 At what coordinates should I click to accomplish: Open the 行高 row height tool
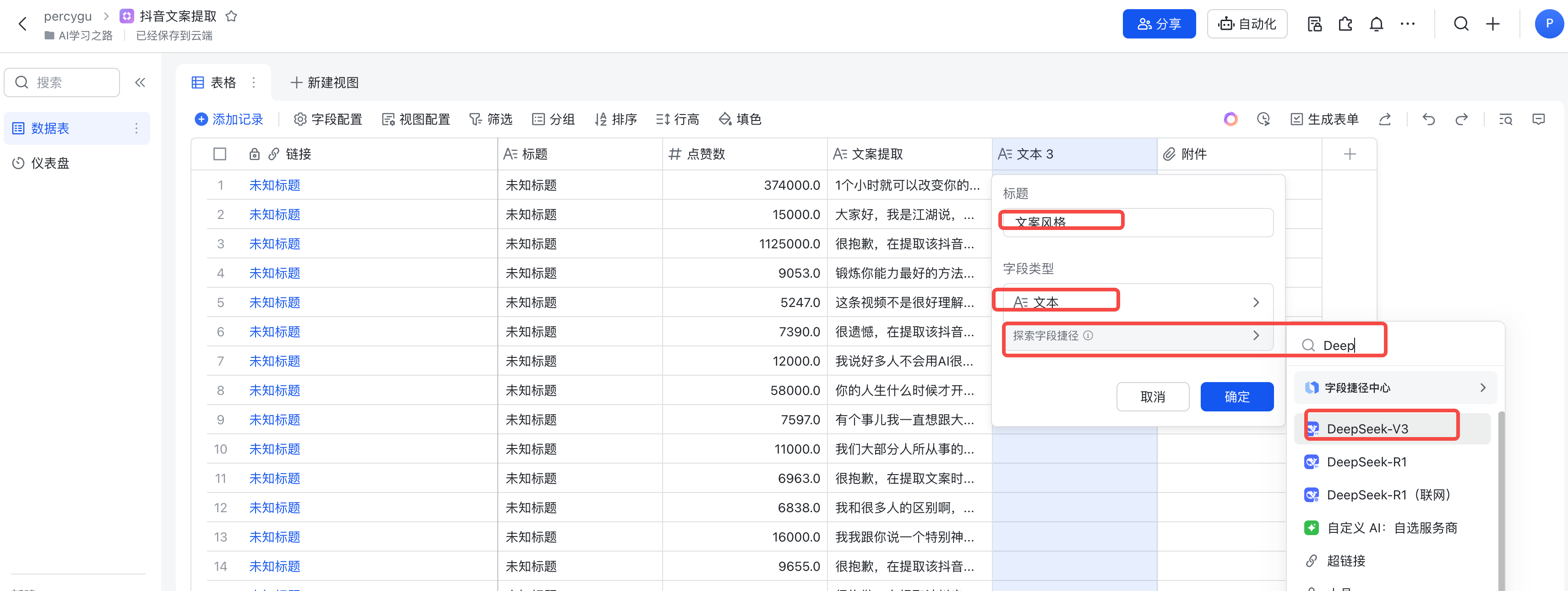coord(677,119)
